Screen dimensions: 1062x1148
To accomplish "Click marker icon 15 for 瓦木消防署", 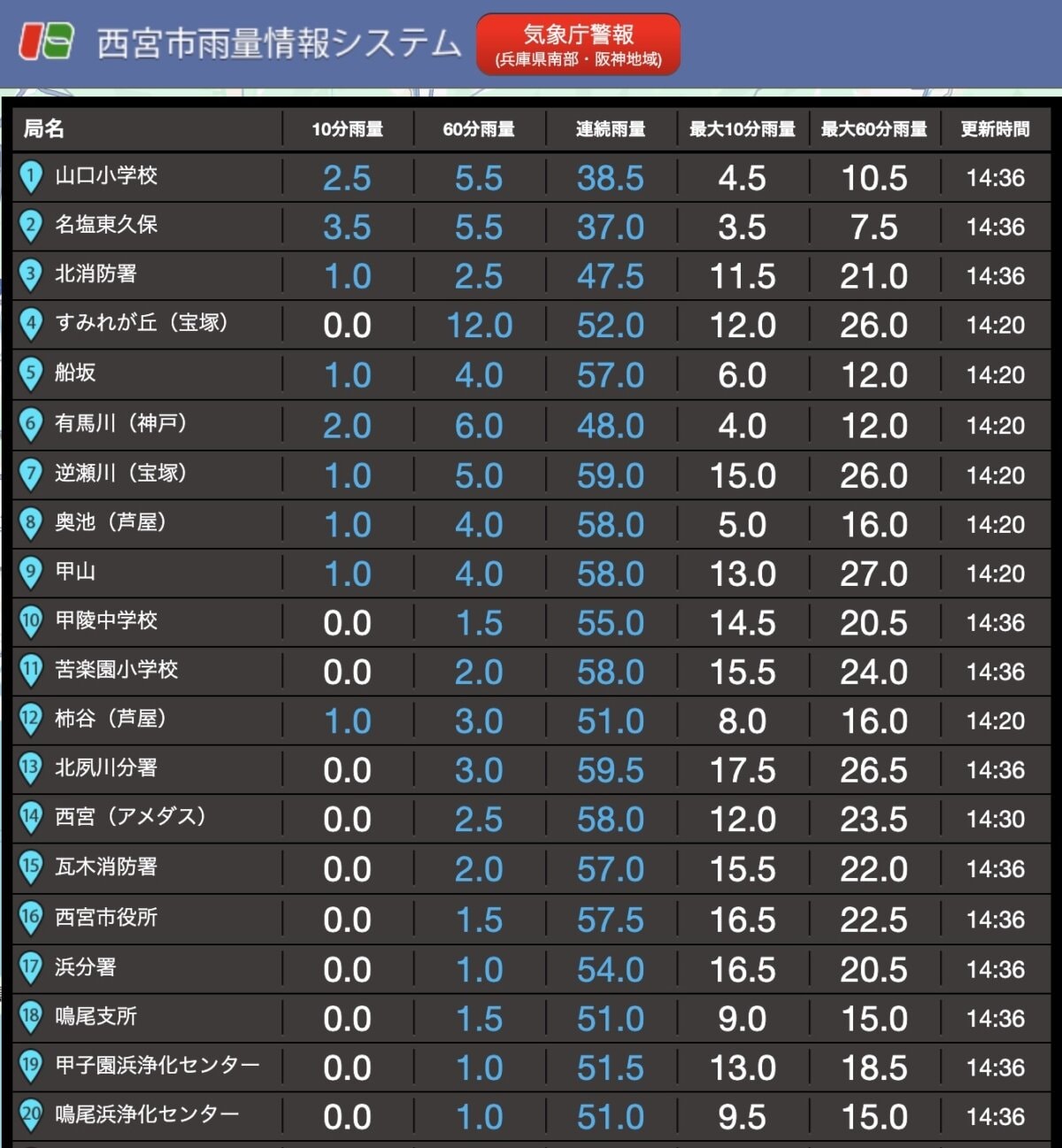I will (30, 868).
